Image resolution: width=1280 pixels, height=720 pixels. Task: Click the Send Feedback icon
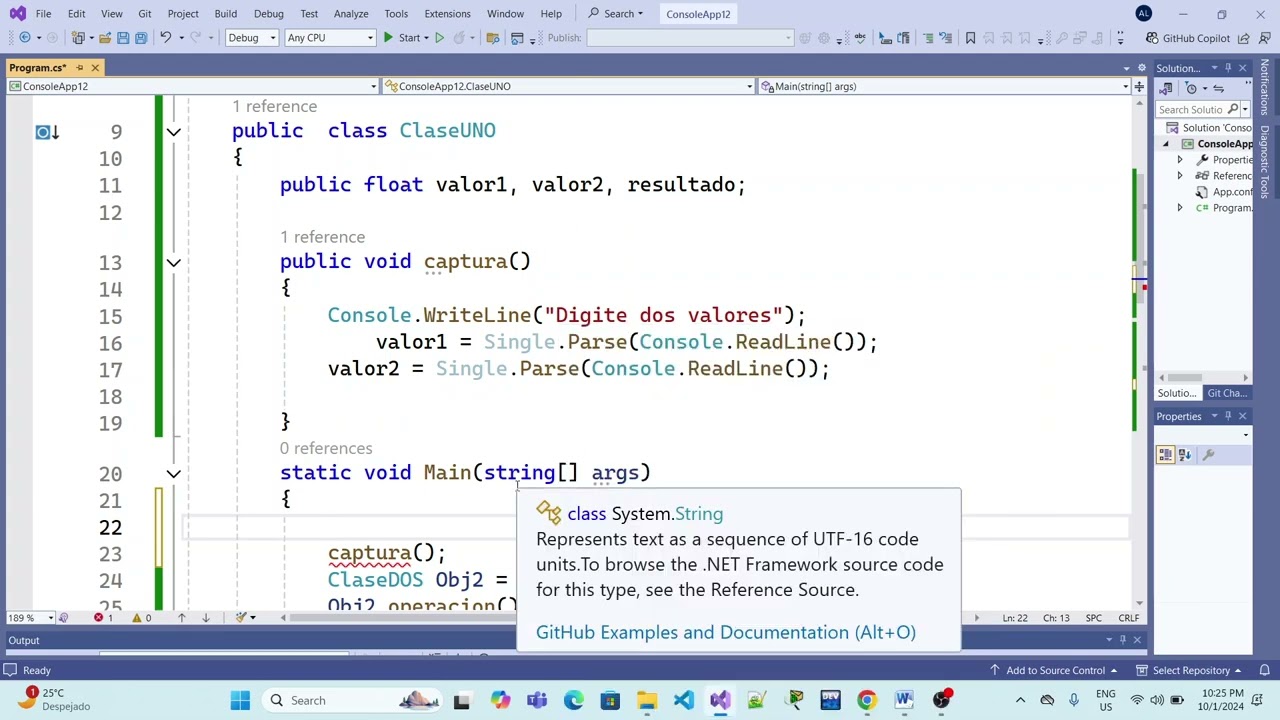pyautogui.click(x=1264, y=38)
